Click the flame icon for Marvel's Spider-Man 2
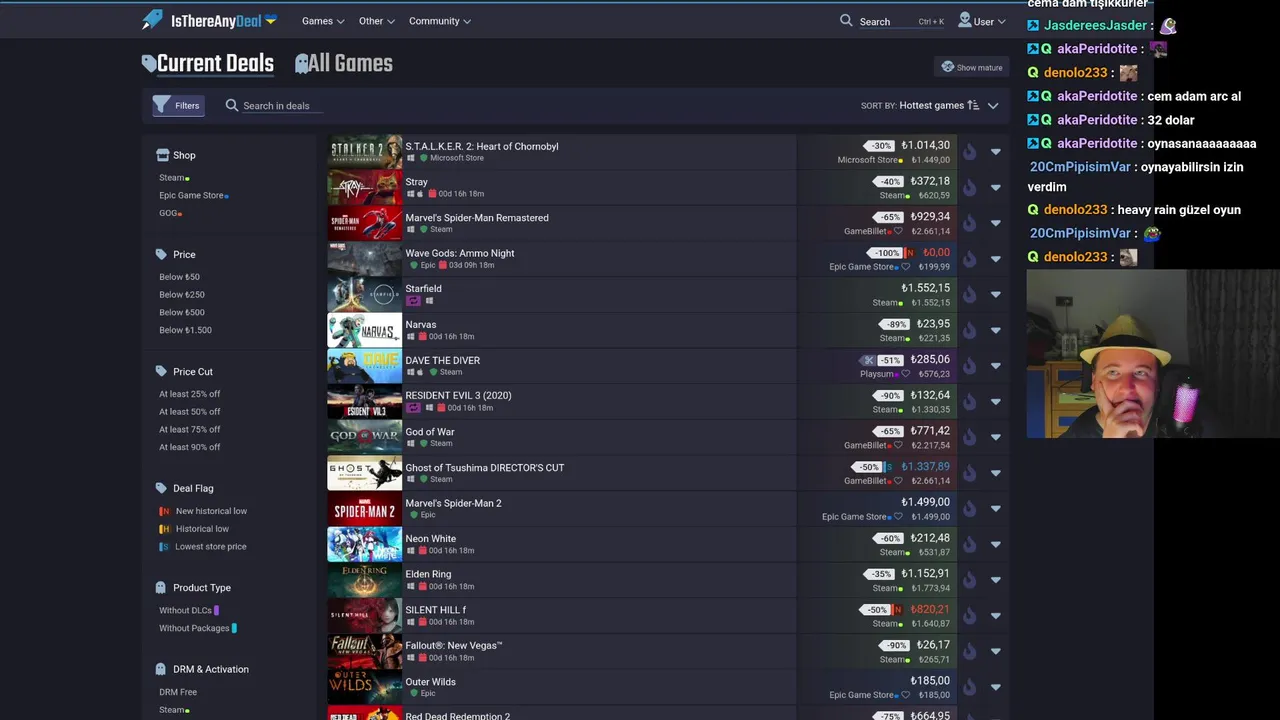1280x720 pixels. 969,509
